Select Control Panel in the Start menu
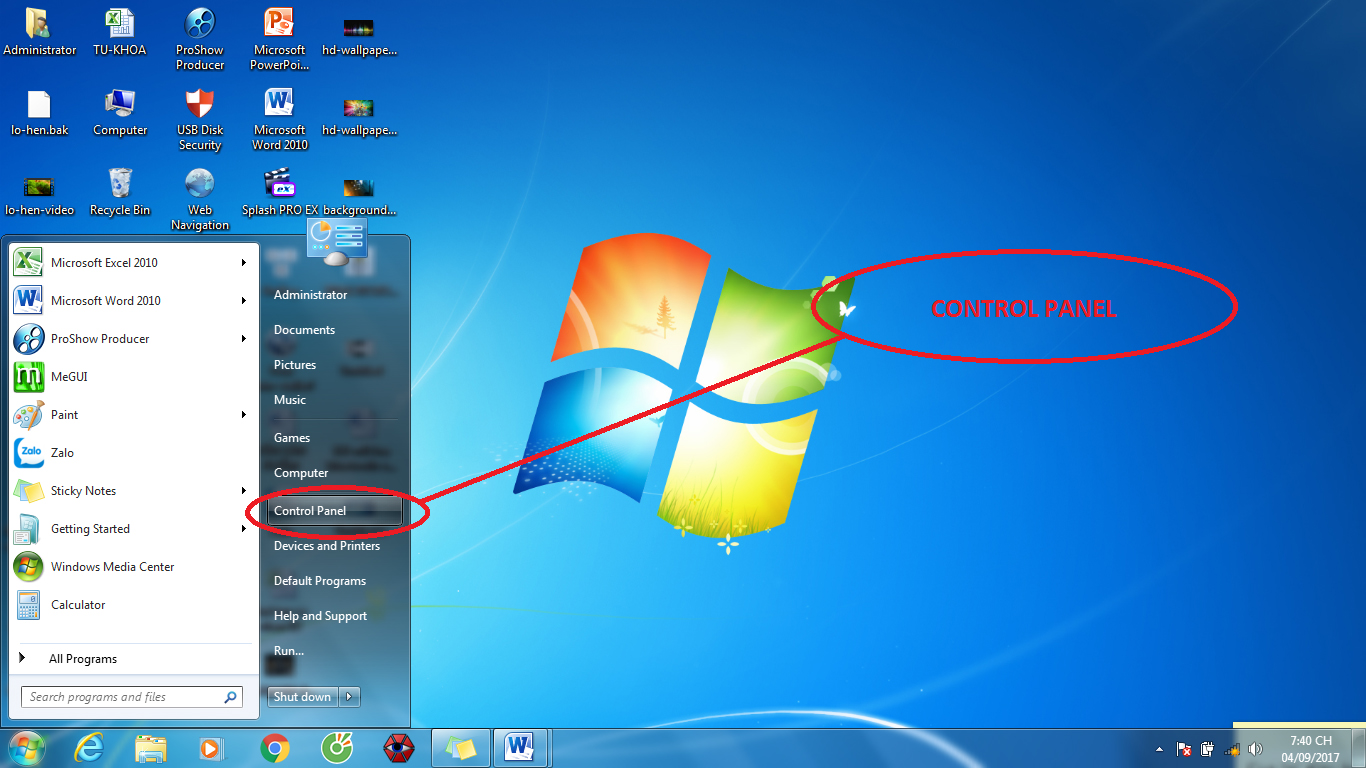This screenshot has width=1366, height=768. (x=310, y=511)
